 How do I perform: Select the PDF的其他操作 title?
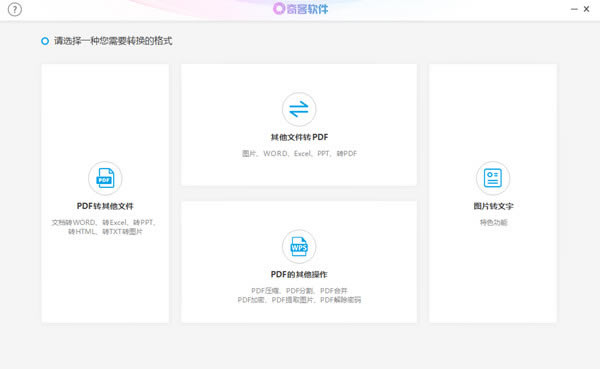click(299, 274)
